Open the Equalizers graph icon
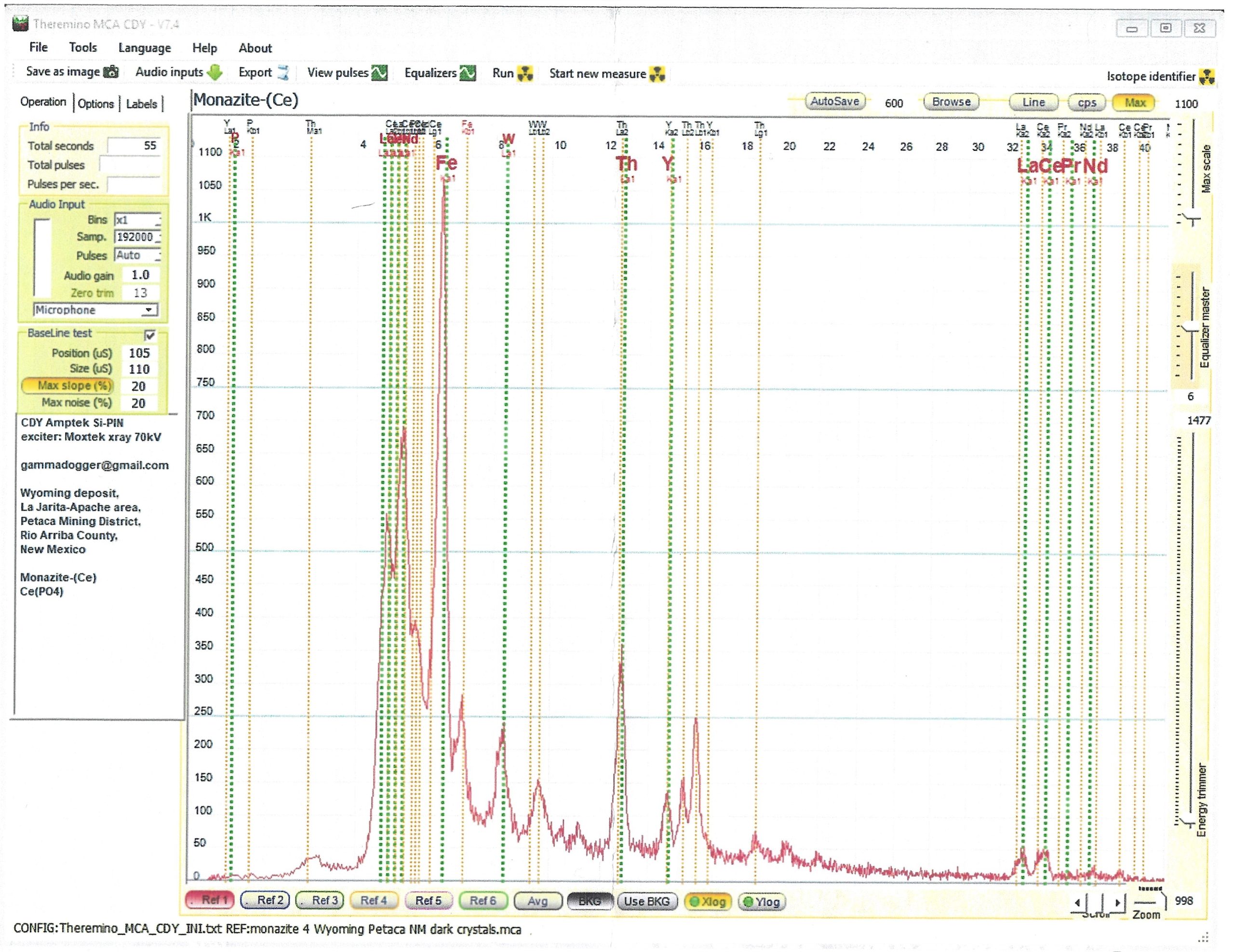 click(467, 73)
